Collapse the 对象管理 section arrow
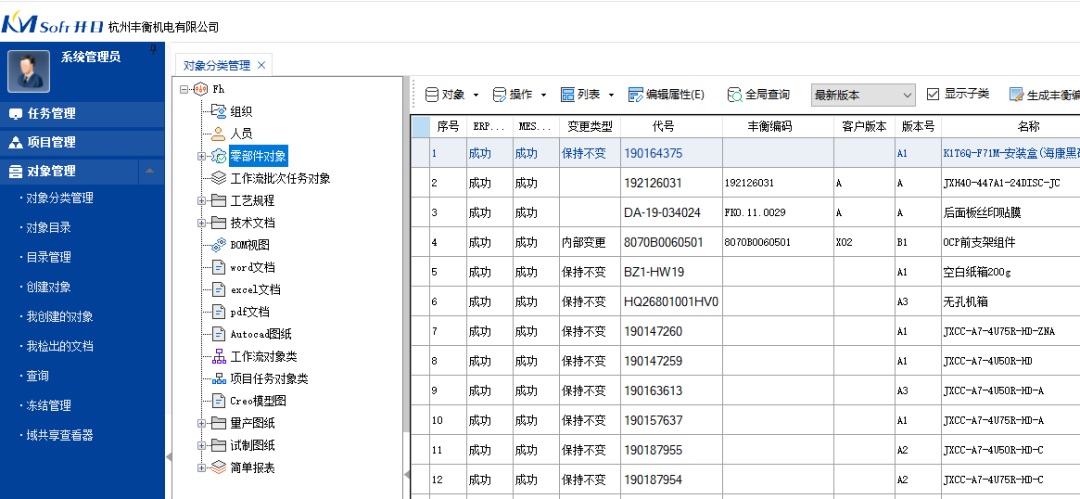This screenshot has height=499, width=1080. click(x=151, y=171)
